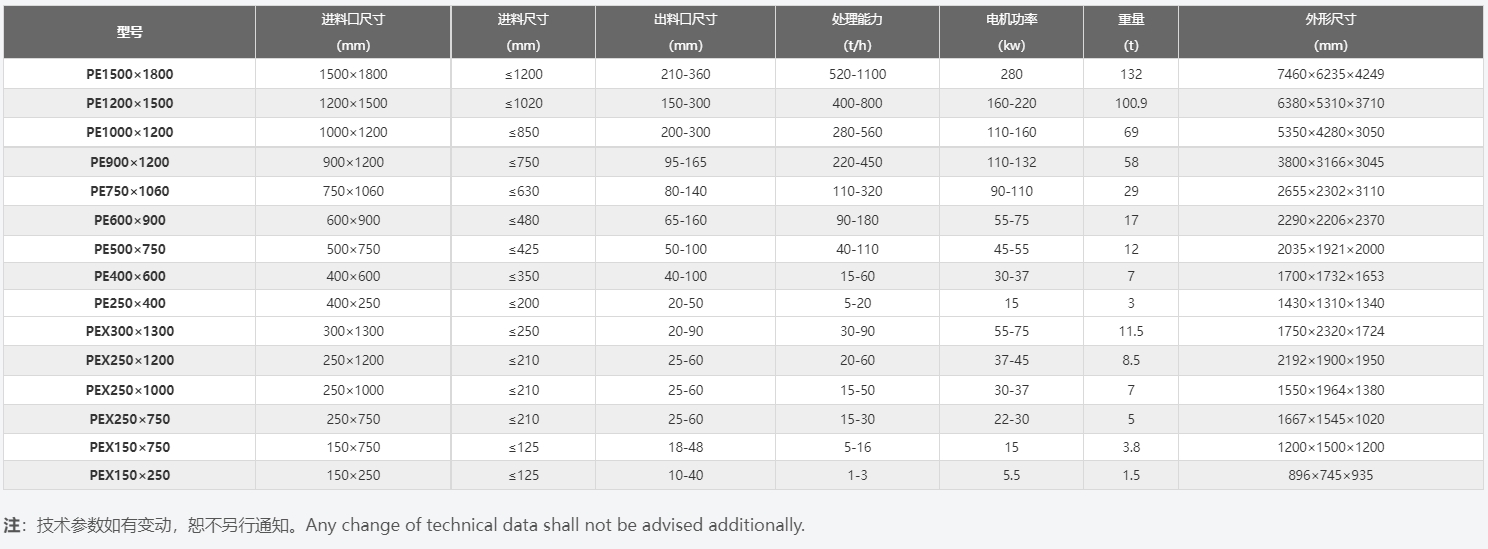The image size is (1488, 549).
Task: Click the PE1200×1500 model name
Action: pyautogui.click(x=129, y=103)
